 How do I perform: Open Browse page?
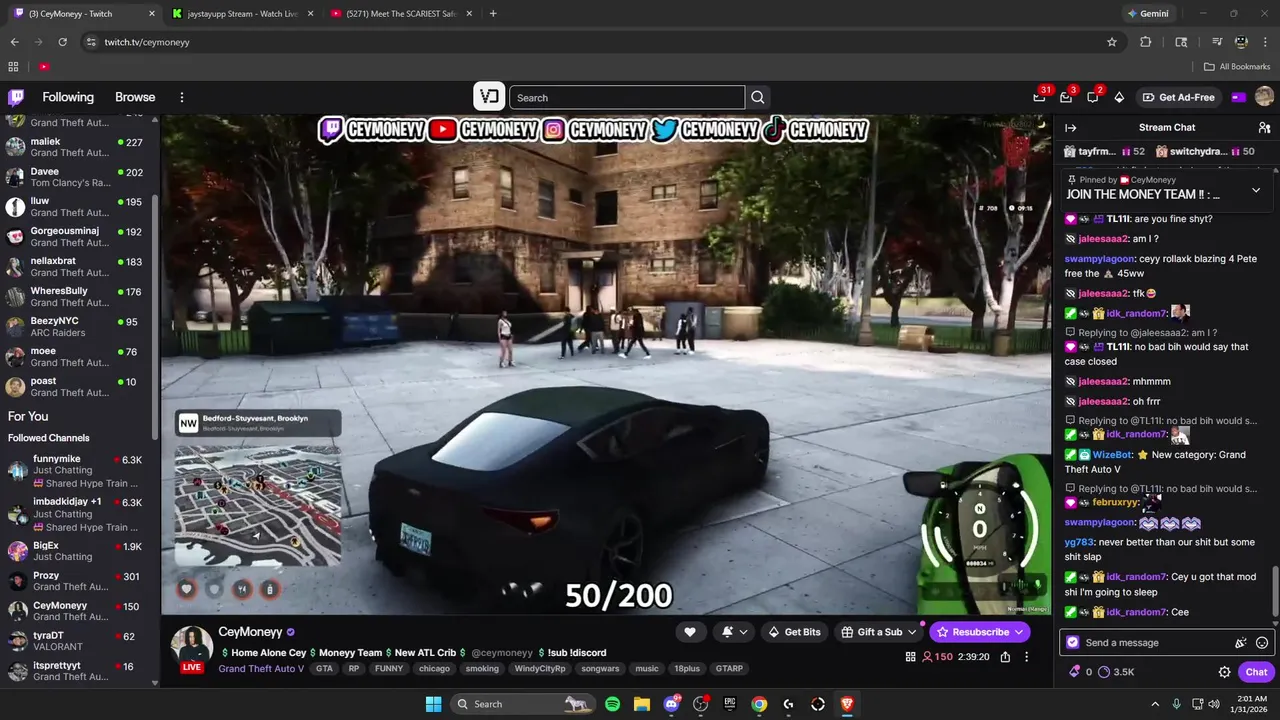click(135, 97)
